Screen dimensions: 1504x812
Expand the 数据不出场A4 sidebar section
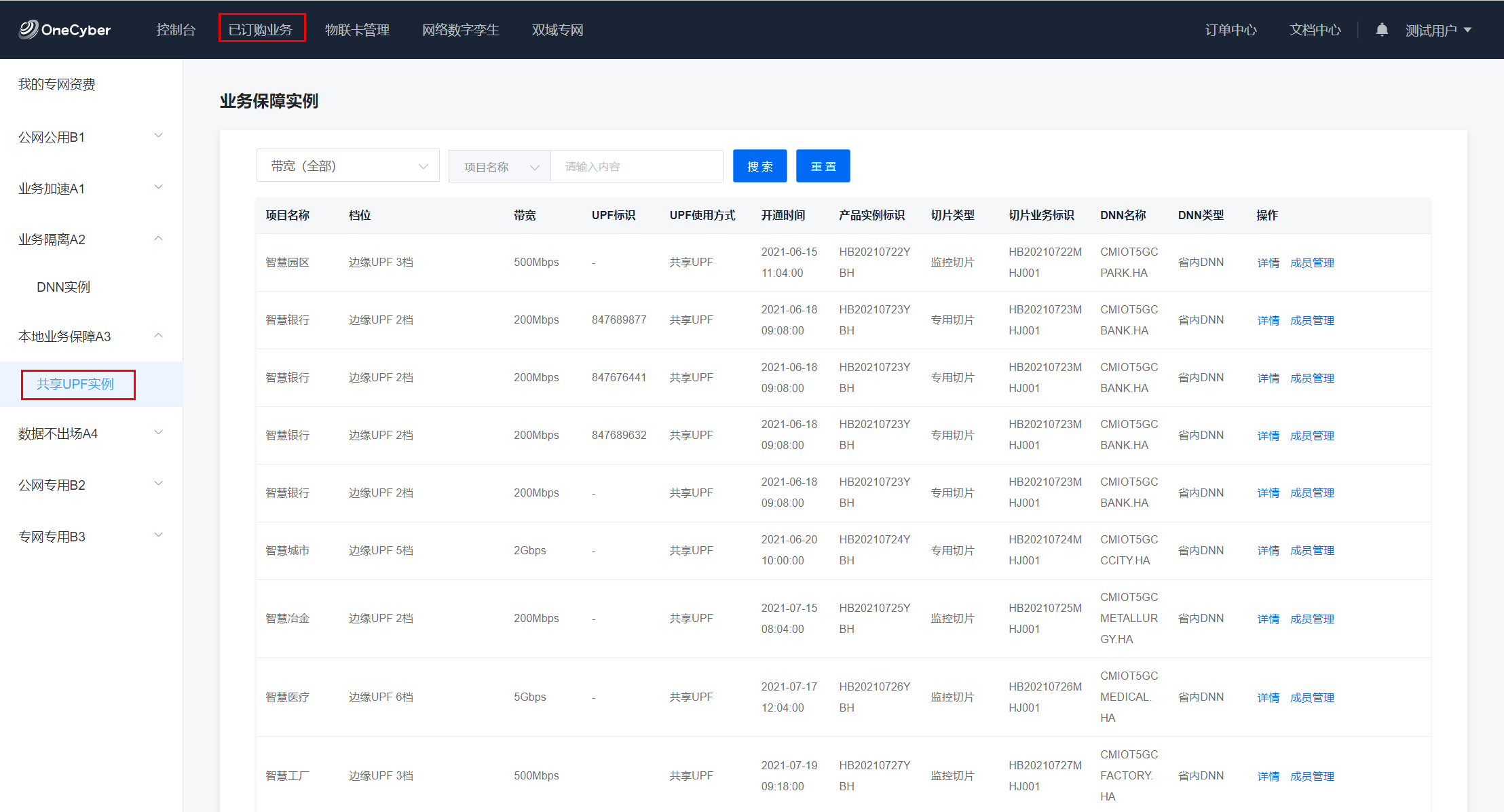tap(90, 433)
